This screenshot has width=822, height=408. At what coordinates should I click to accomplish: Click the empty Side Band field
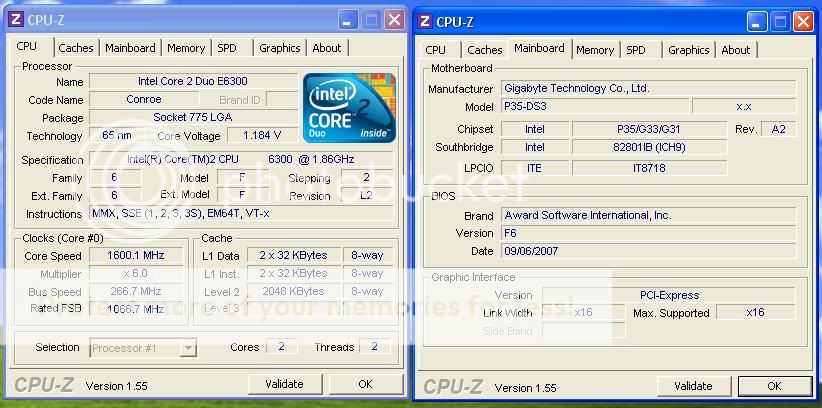point(583,330)
